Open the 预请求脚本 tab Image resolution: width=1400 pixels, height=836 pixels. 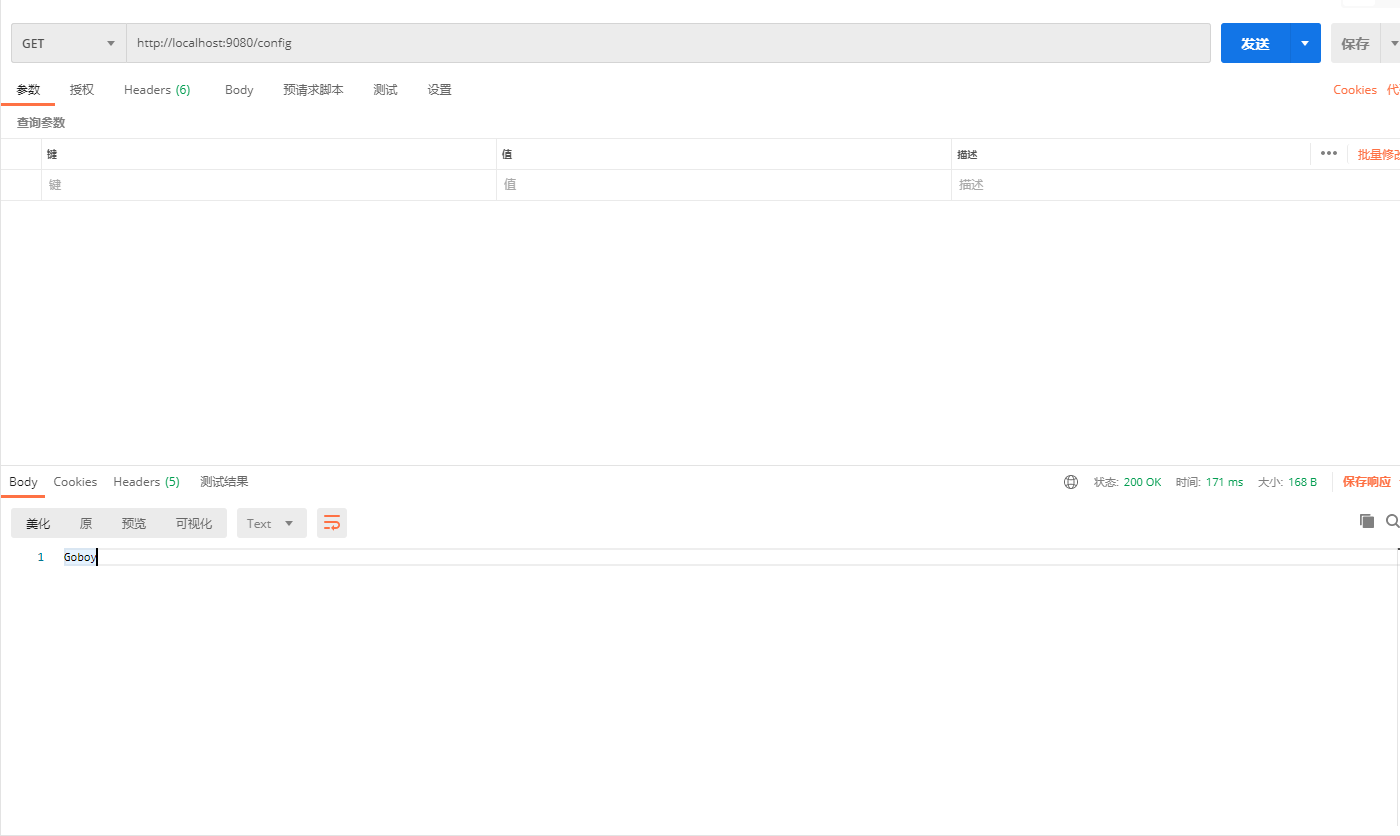point(313,90)
